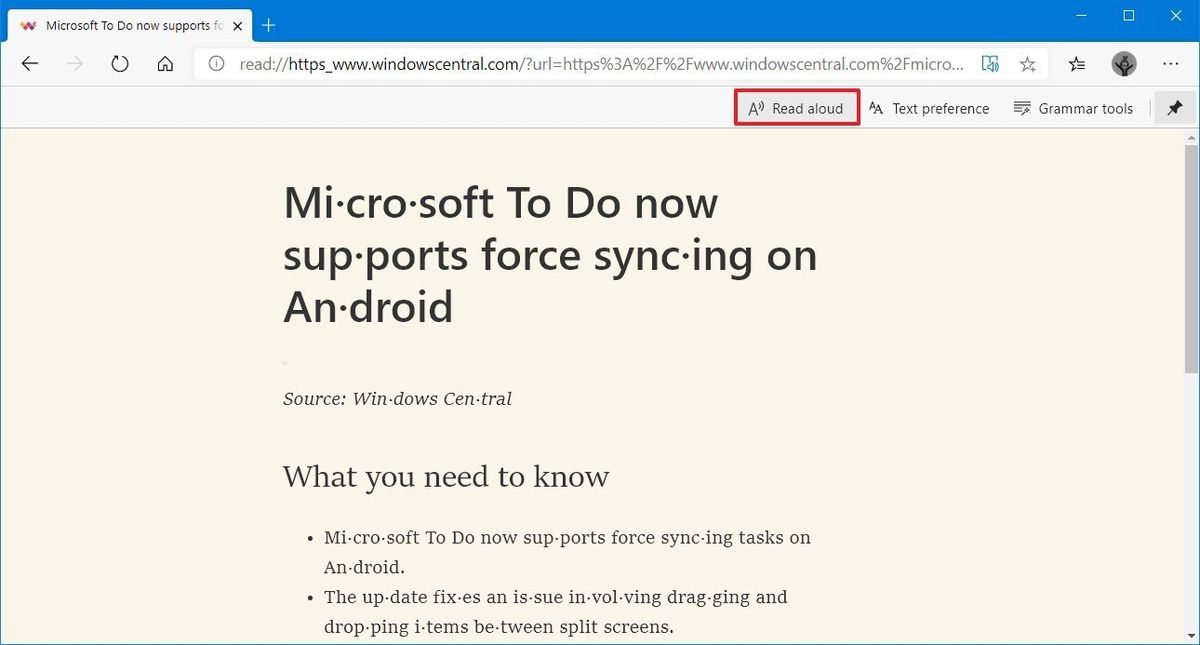View site information in the address bar
The image size is (1200, 645).
(215, 63)
